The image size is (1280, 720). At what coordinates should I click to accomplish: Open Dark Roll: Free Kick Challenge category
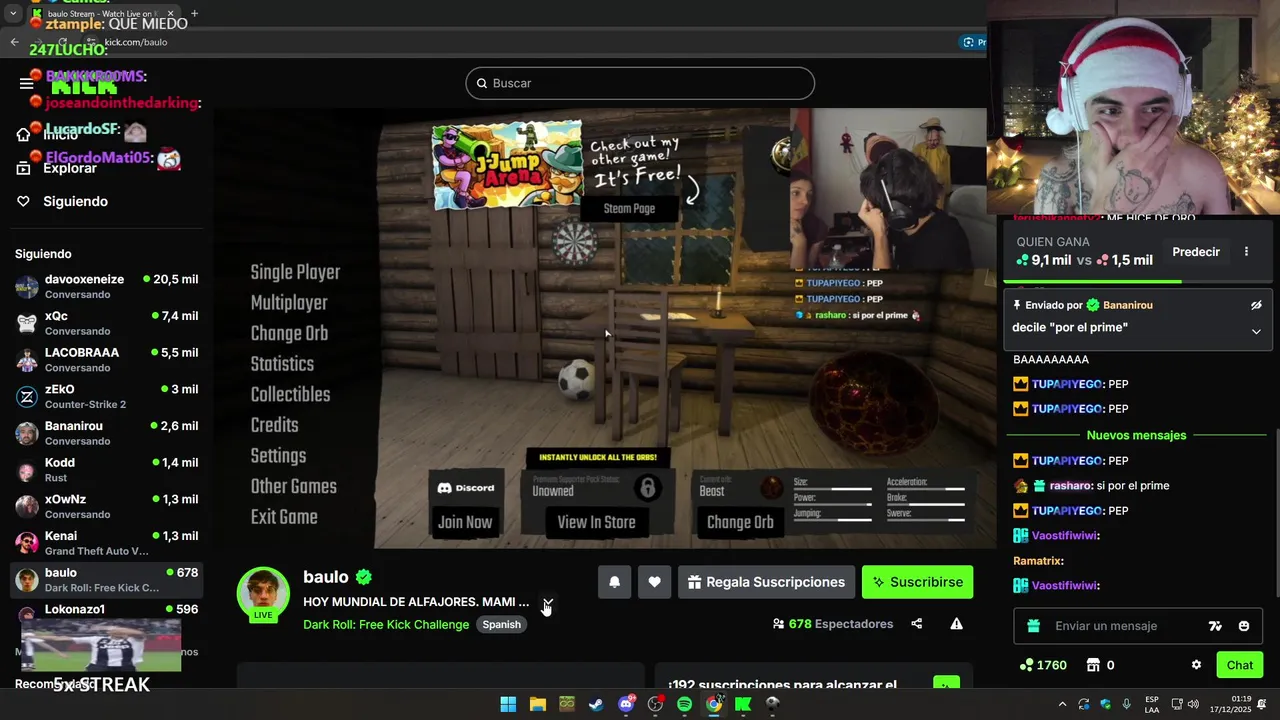[x=386, y=624]
